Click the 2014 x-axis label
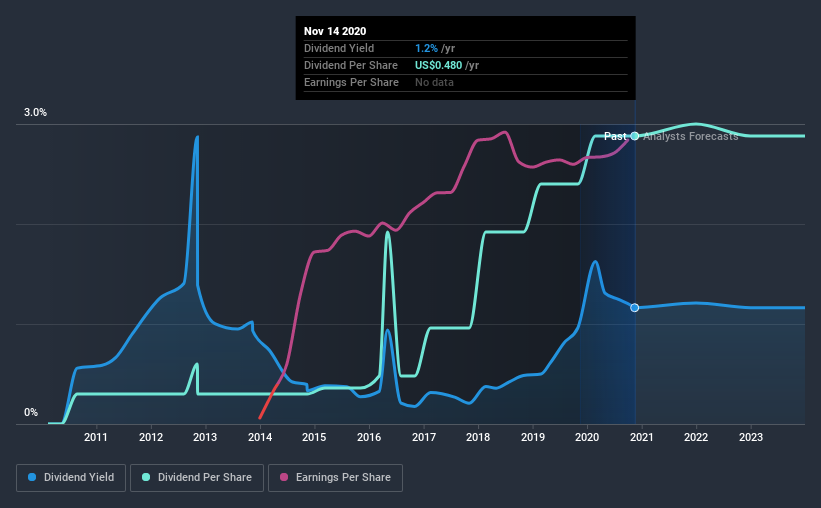 pos(260,437)
